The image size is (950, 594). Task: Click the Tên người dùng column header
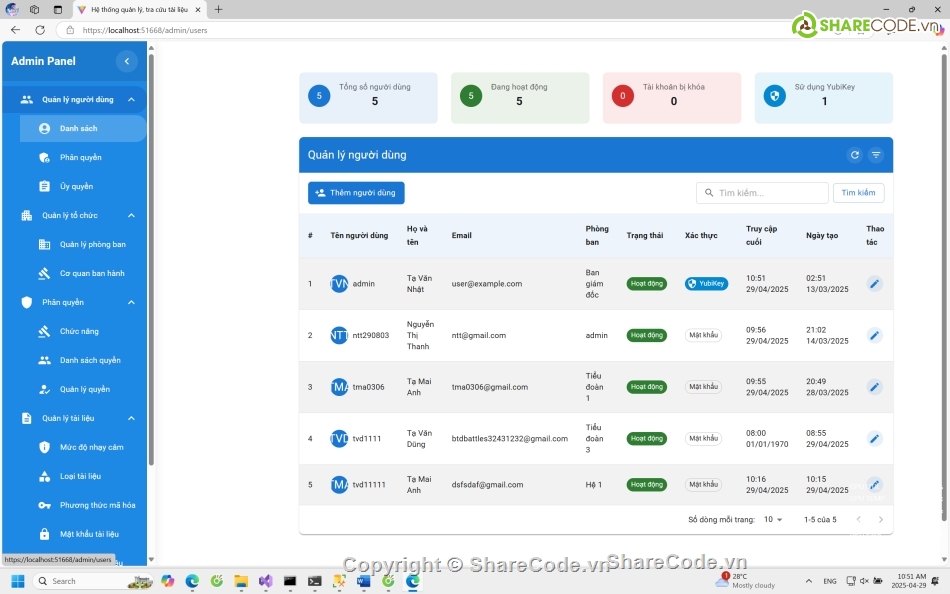pos(359,235)
